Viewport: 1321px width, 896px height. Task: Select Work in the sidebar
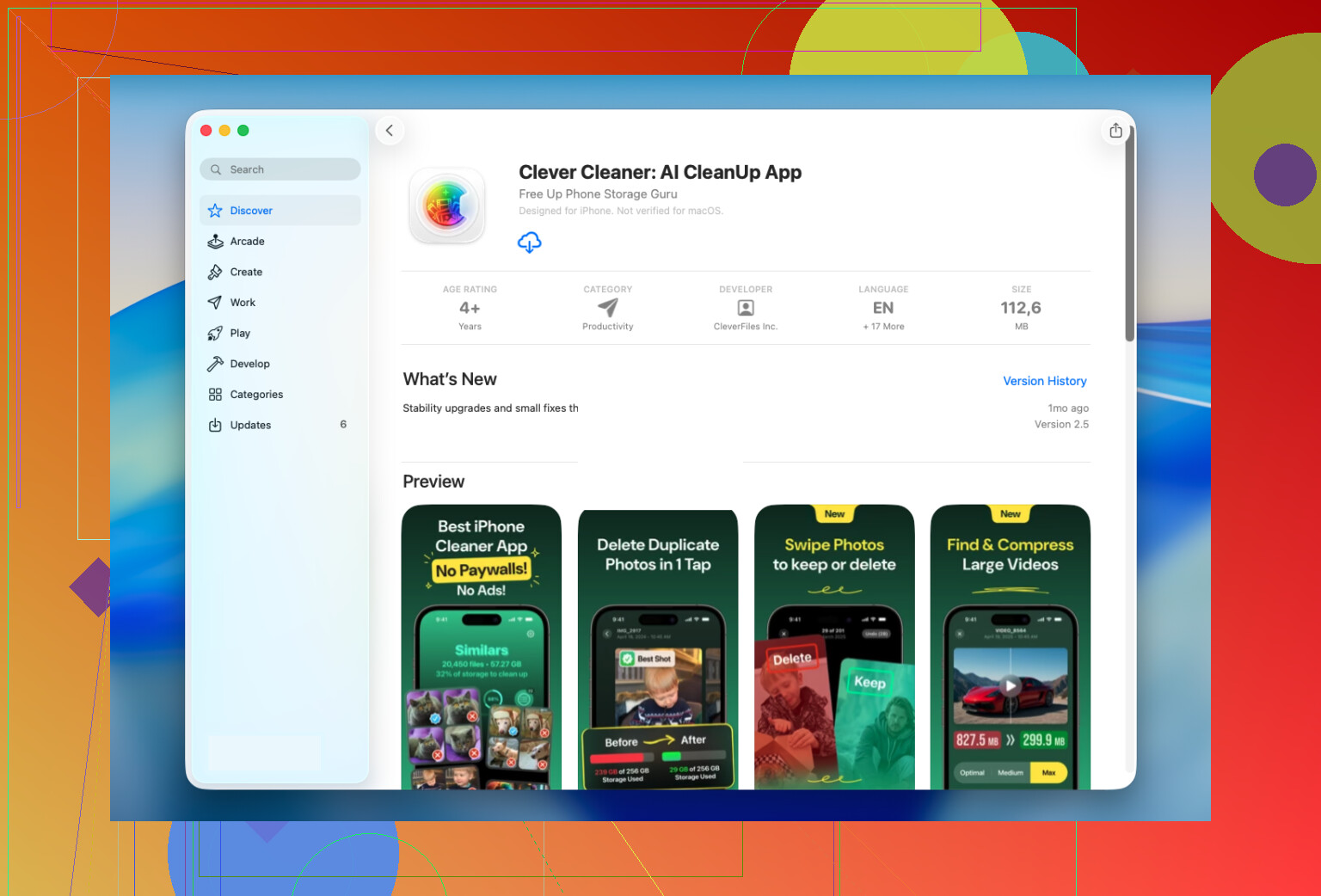pos(280,303)
